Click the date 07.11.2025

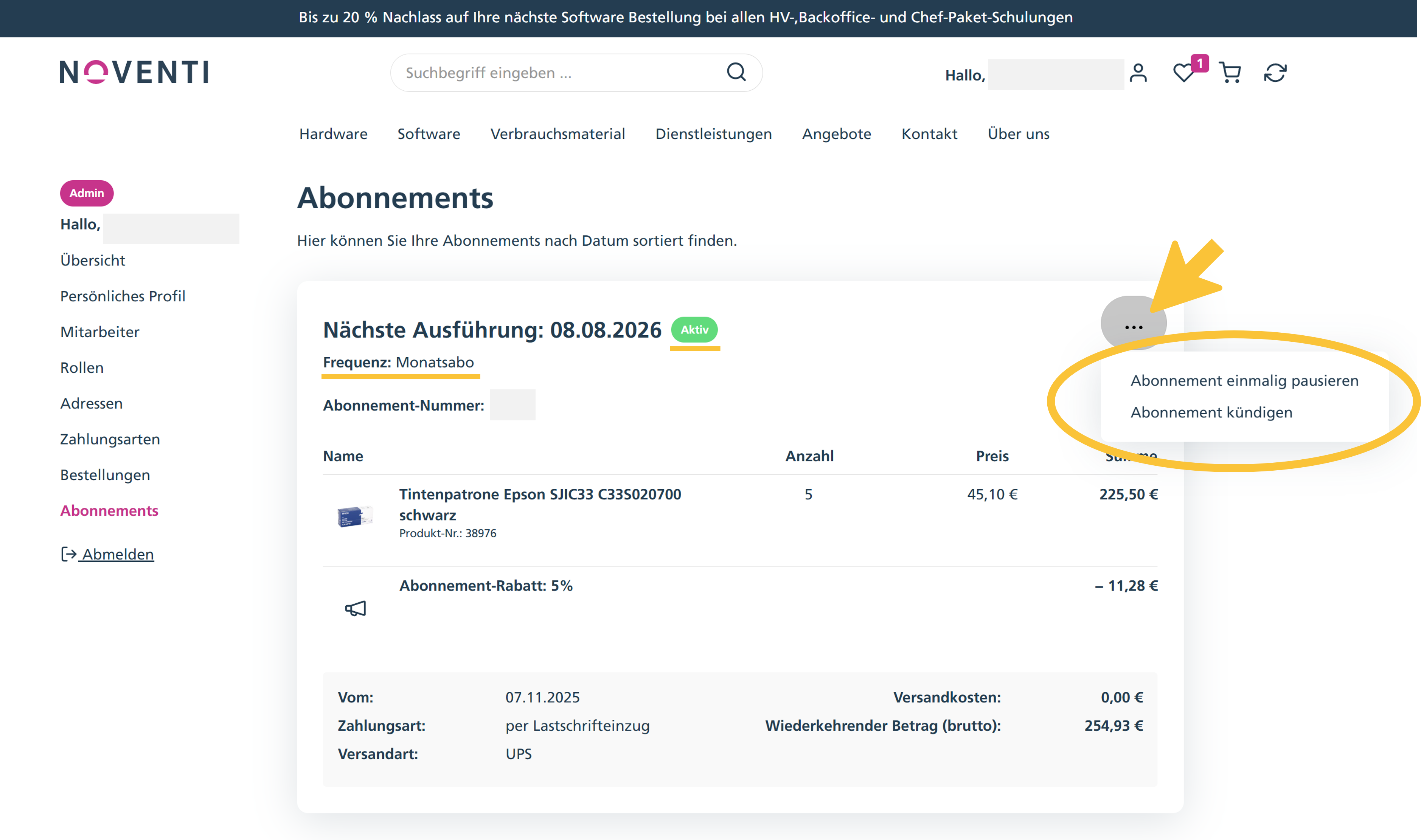point(542,697)
